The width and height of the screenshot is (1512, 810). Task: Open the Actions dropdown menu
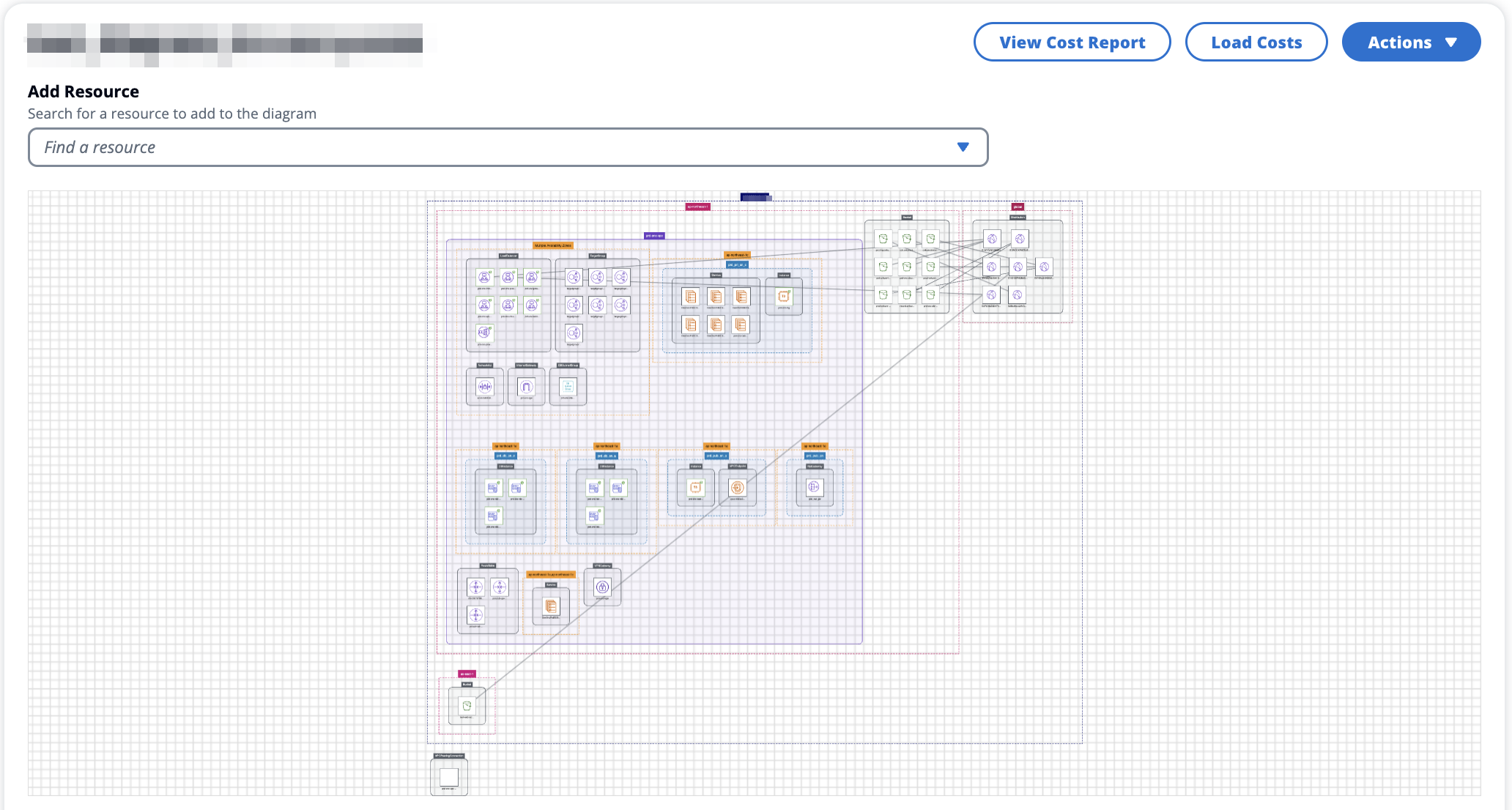[x=1411, y=42]
